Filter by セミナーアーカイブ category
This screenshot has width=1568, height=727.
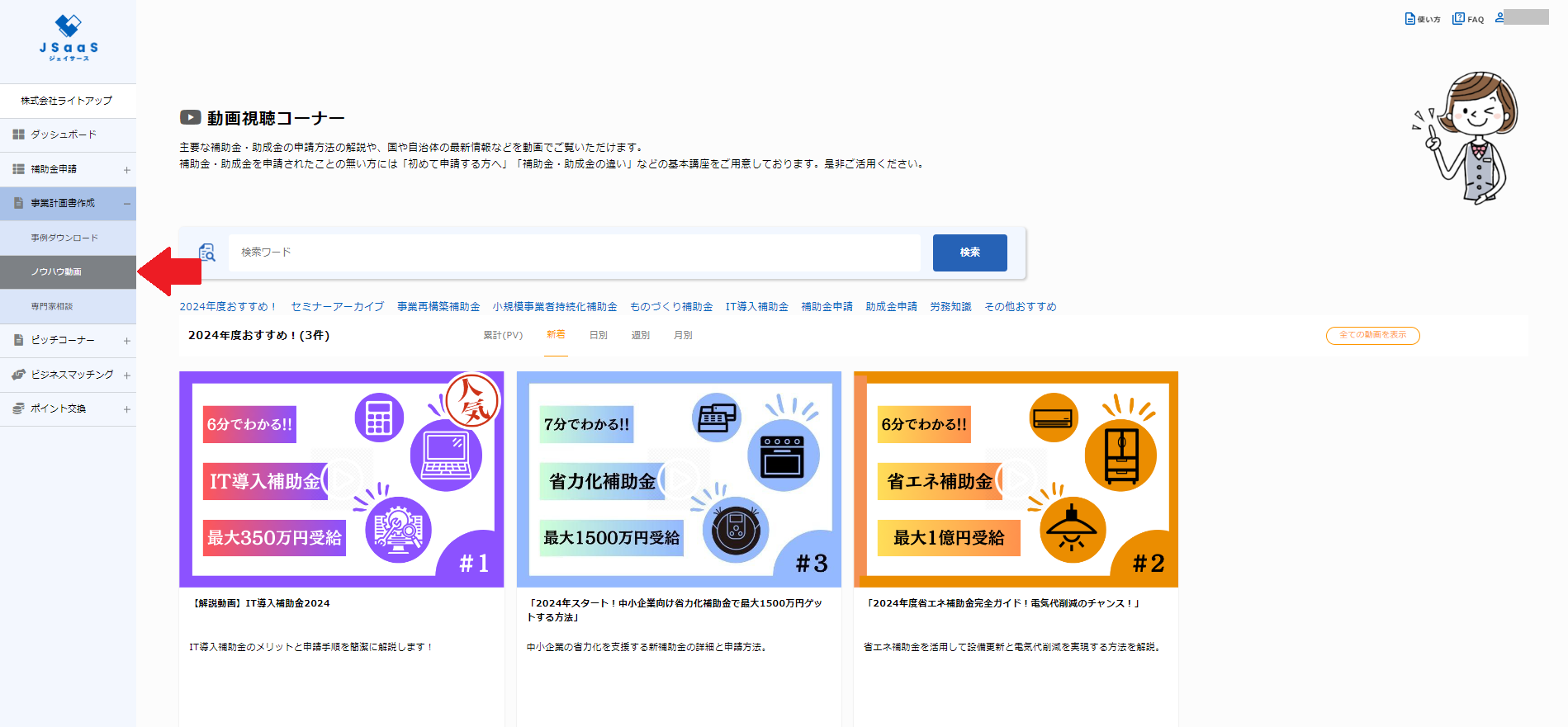tap(338, 307)
